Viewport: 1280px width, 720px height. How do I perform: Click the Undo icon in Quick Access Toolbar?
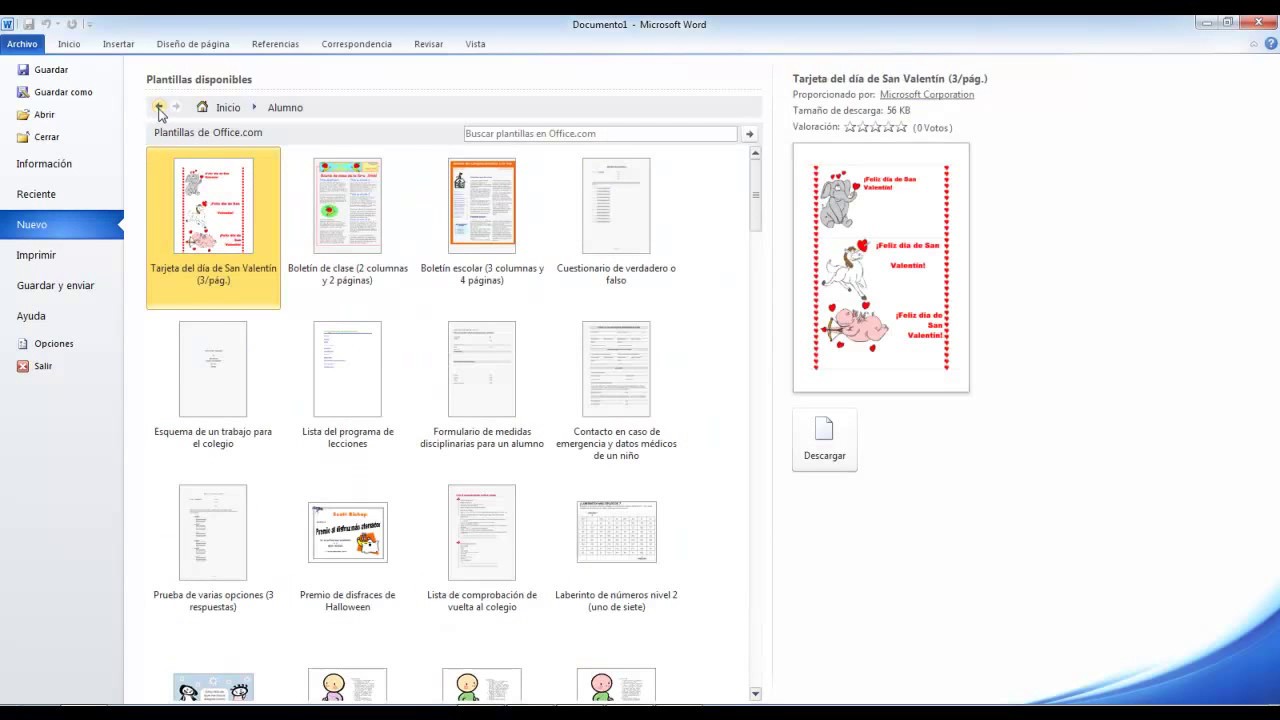(46, 24)
